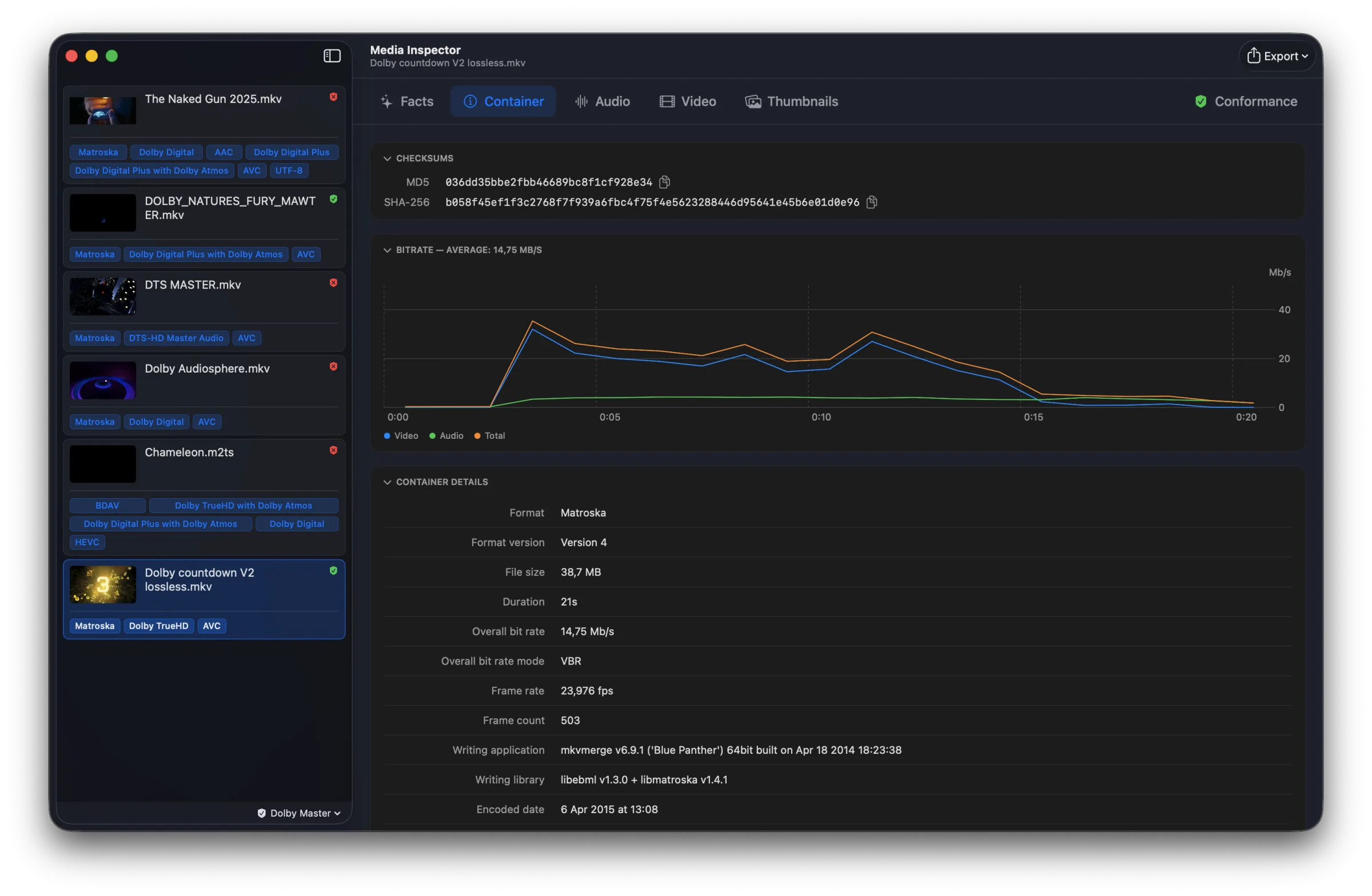Image resolution: width=1372 pixels, height=896 pixels.
Task: Click the Dolby Master shield icon
Action: (262, 813)
